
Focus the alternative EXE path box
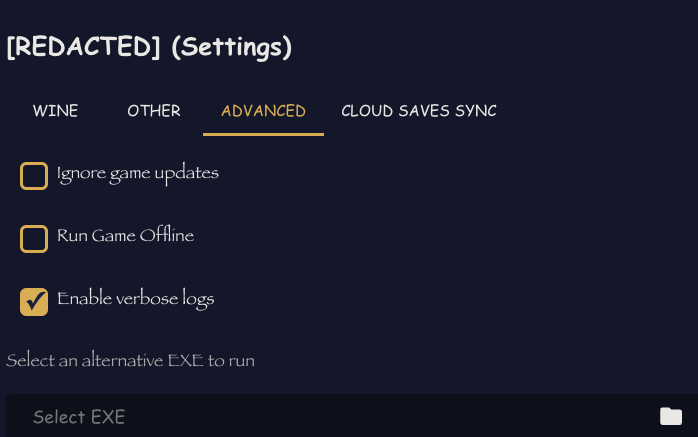[330, 416]
